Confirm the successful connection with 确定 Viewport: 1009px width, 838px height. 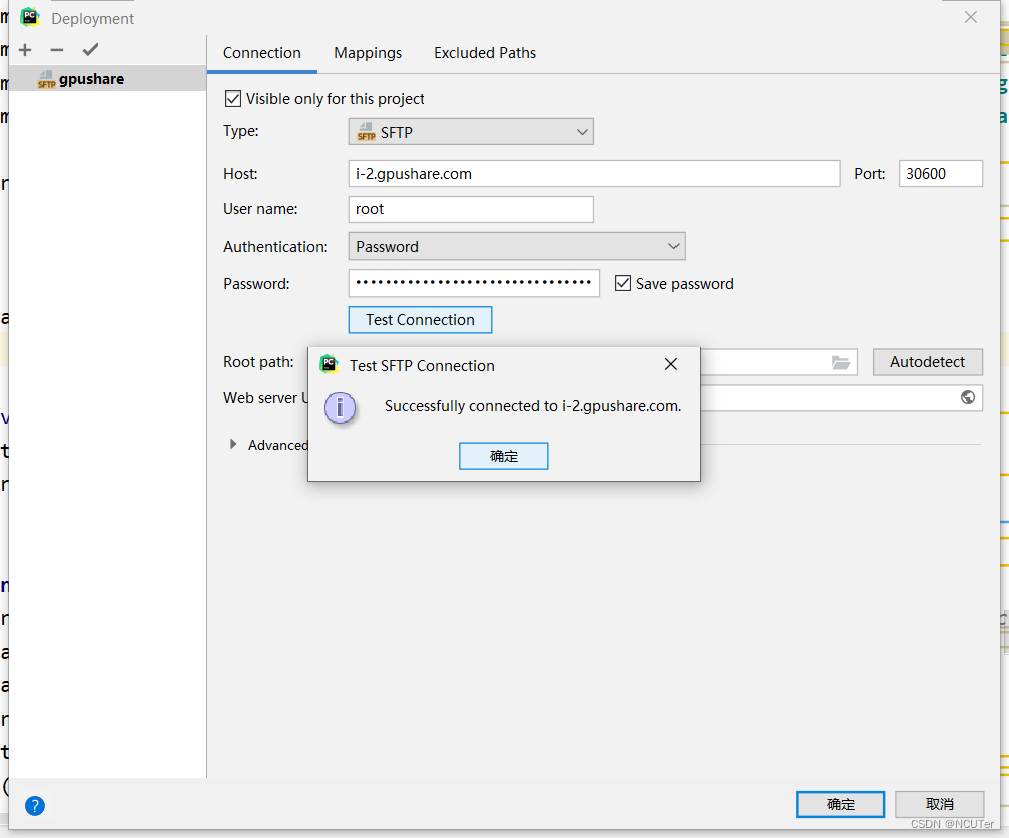click(x=503, y=455)
